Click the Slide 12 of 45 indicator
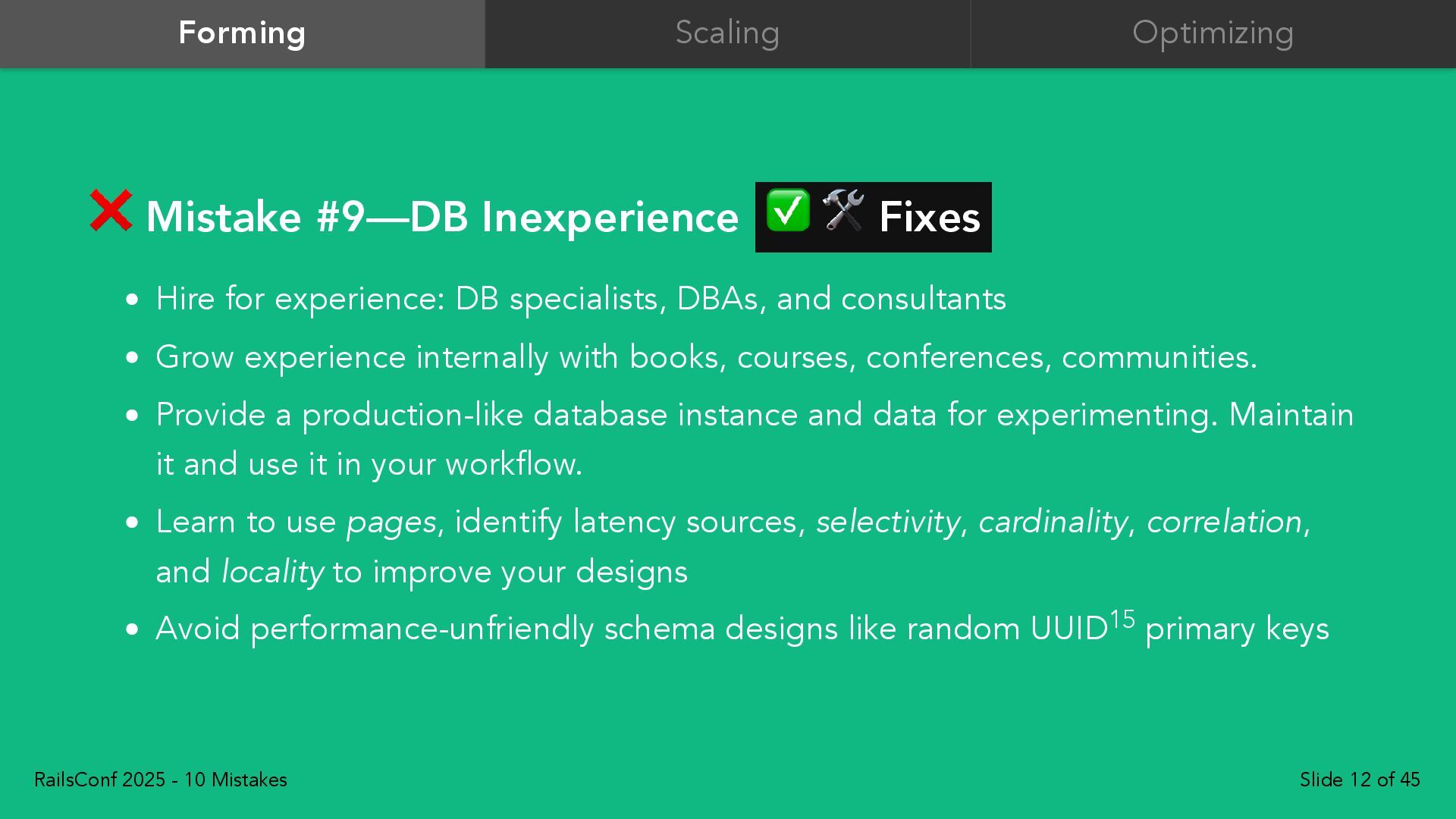1456x819 pixels. [x=1360, y=780]
